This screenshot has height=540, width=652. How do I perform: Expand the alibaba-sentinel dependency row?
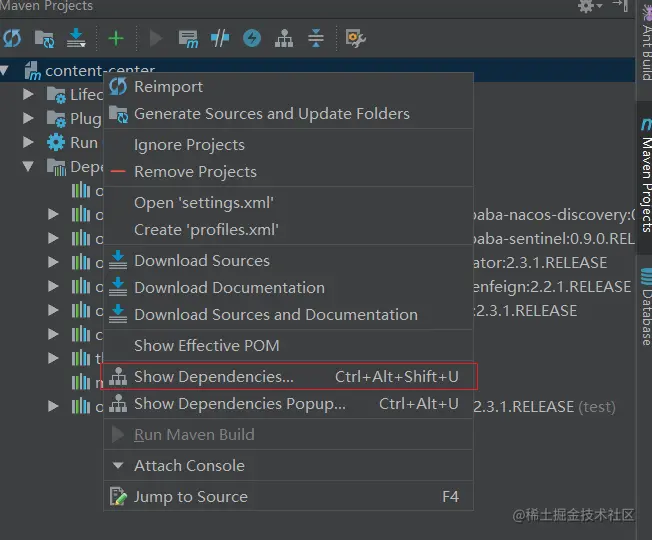(53, 238)
